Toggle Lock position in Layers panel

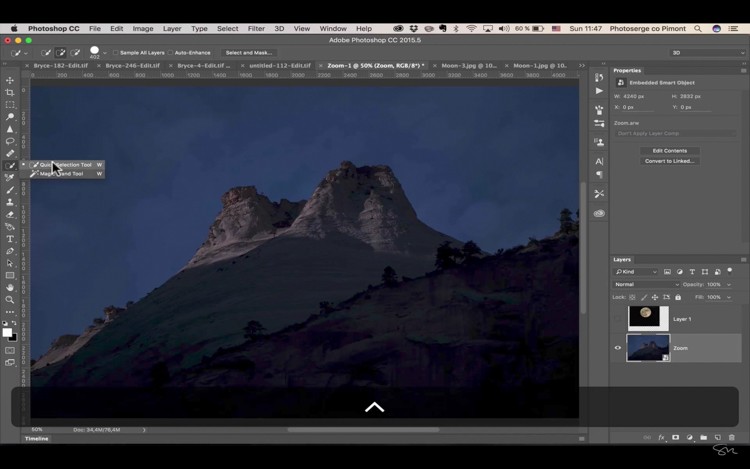[655, 297]
